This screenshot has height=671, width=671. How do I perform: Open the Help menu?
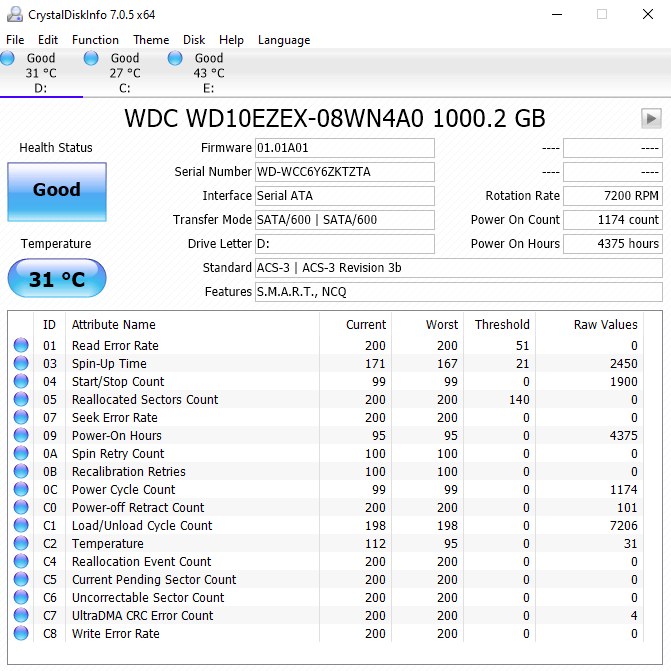231,40
